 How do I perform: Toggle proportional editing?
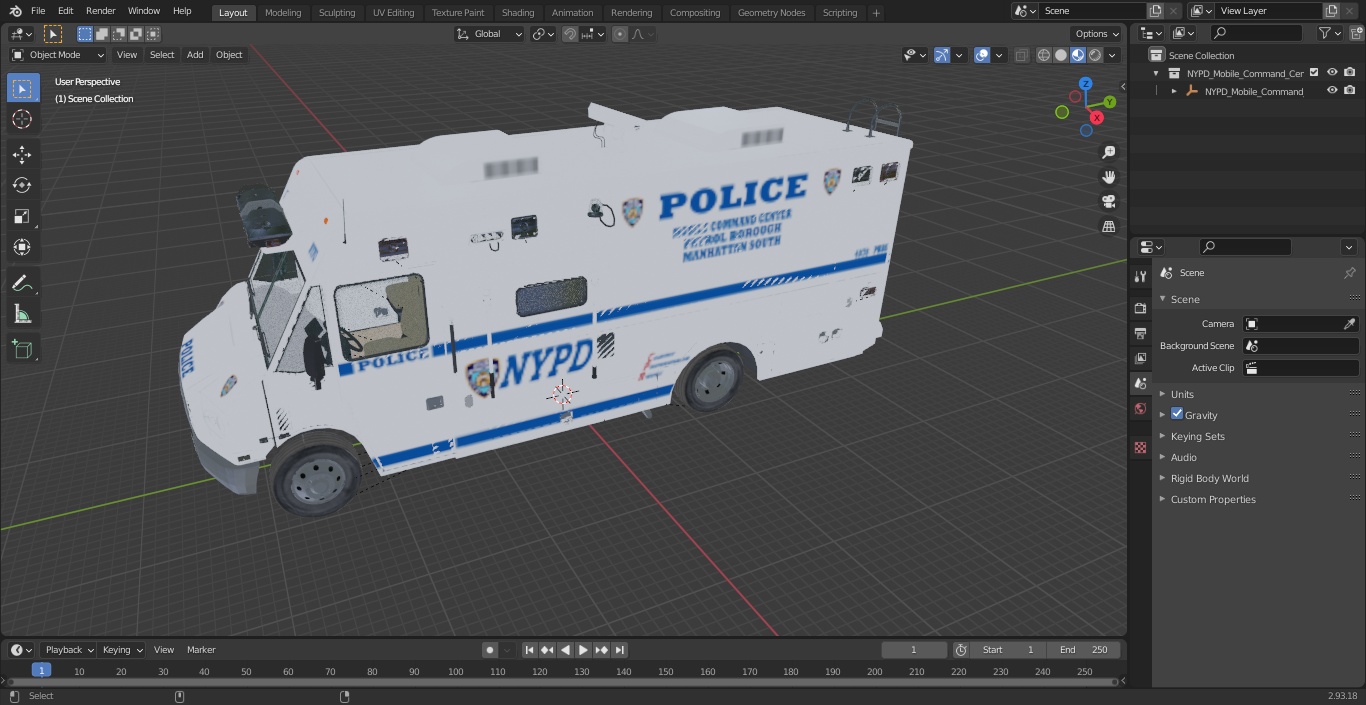tap(620, 34)
